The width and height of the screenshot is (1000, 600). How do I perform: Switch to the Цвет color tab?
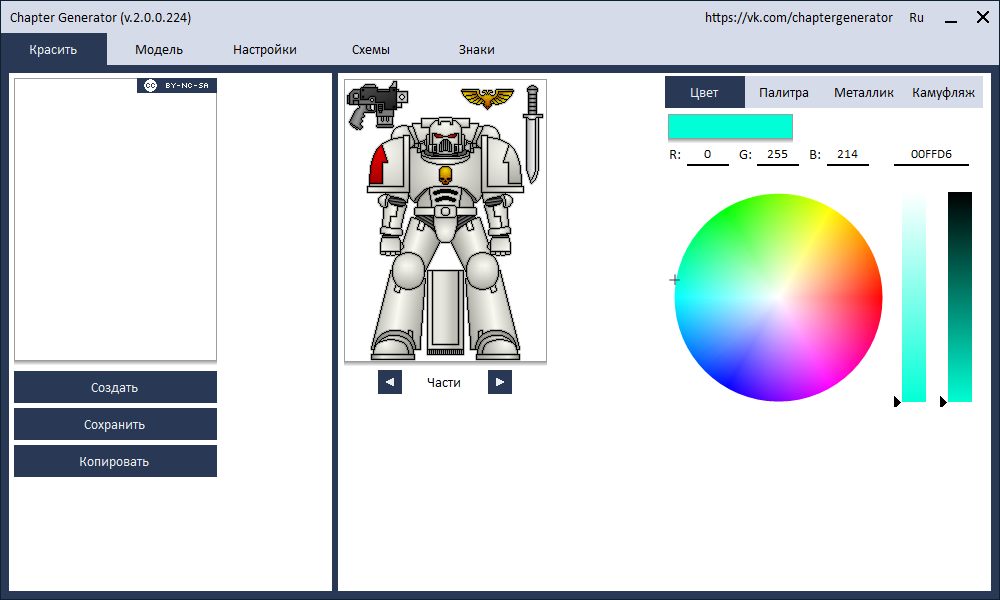pos(705,92)
